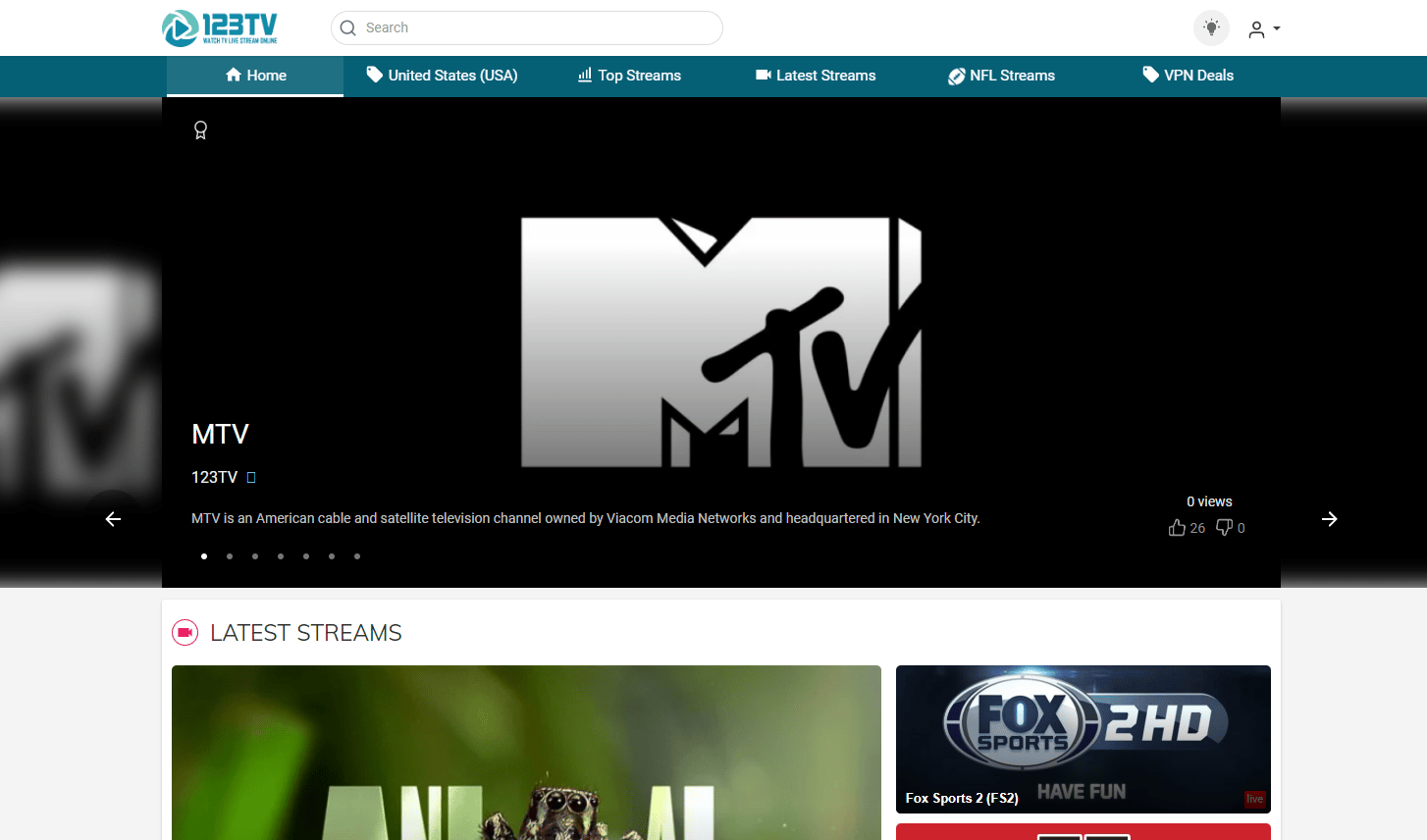The height and width of the screenshot is (840, 1427).
Task: Click the large MTV logo image
Action: (721, 341)
